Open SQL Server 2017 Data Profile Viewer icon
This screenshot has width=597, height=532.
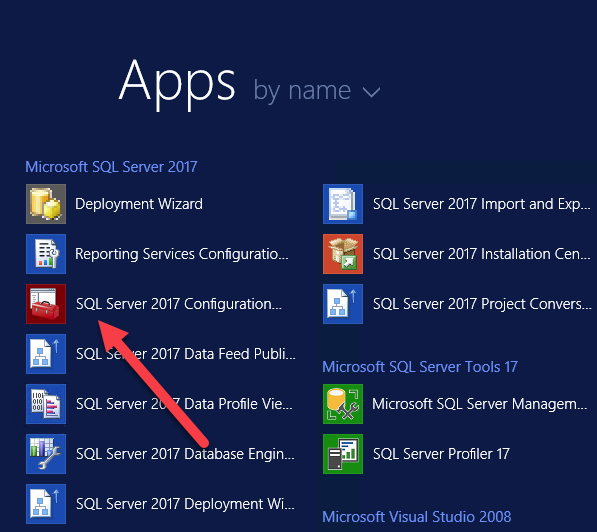[46, 404]
